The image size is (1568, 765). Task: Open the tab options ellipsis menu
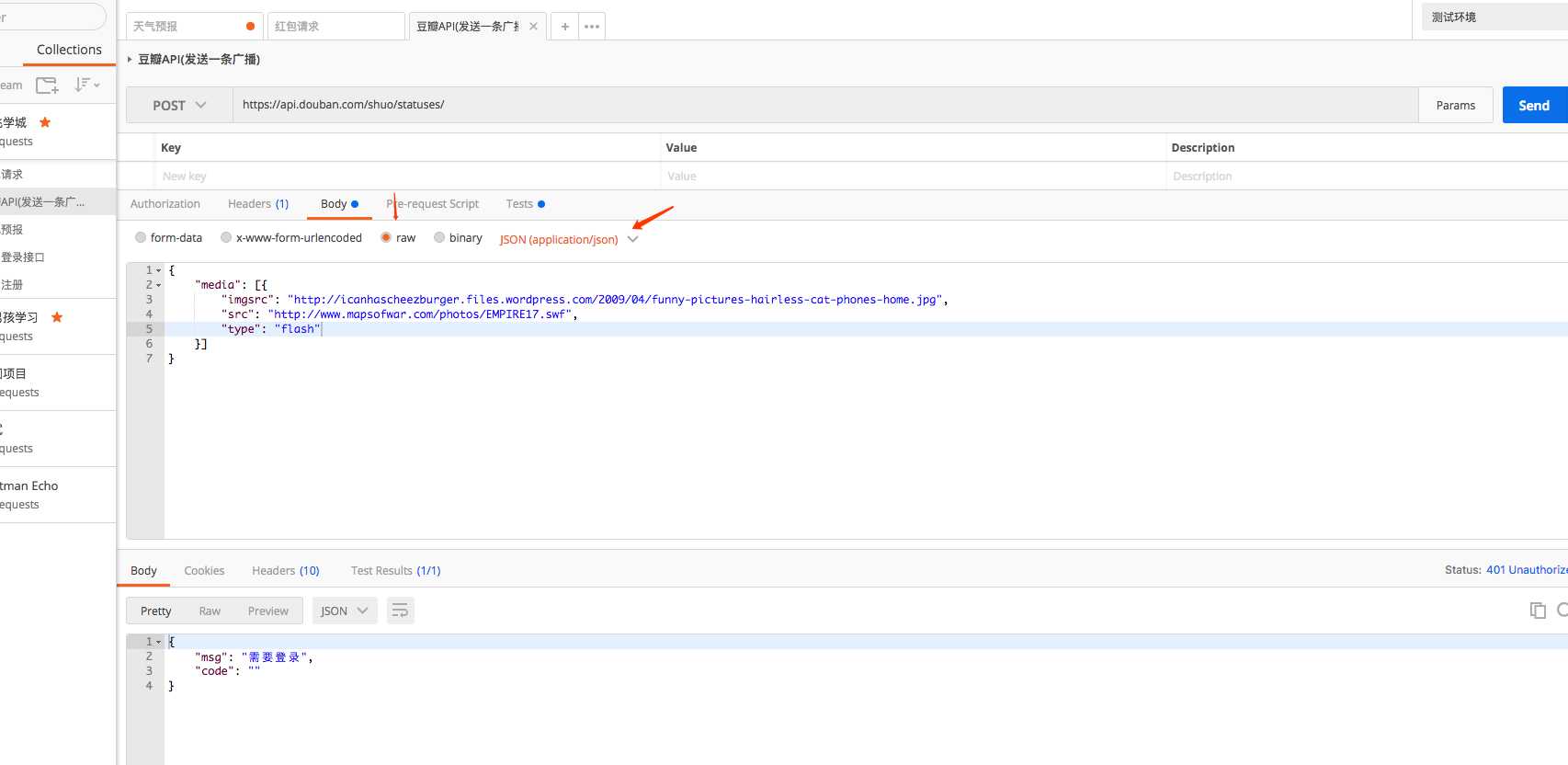(592, 27)
